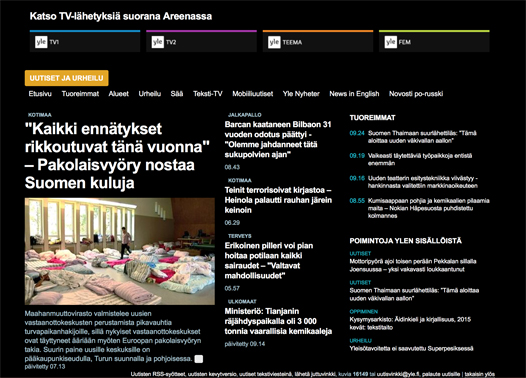Open the Barcan kaataneen Bilbaon article

tap(278, 140)
